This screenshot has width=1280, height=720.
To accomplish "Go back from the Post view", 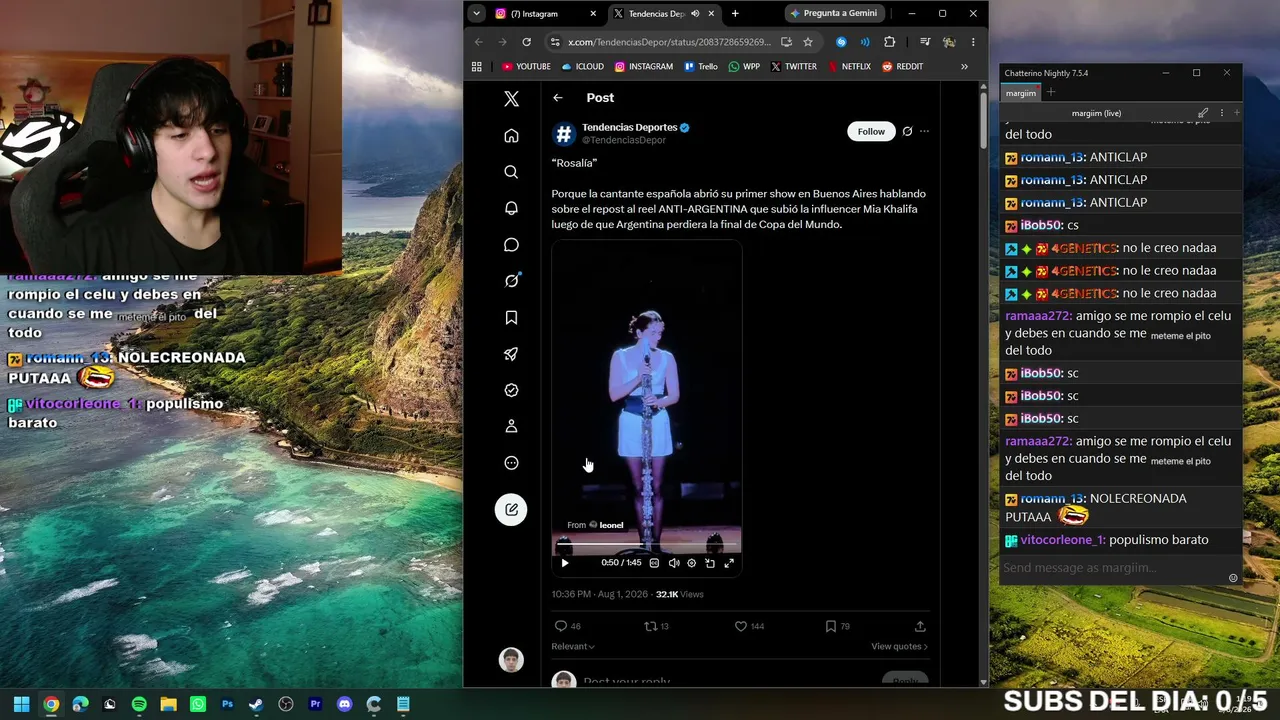I will [x=558, y=97].
